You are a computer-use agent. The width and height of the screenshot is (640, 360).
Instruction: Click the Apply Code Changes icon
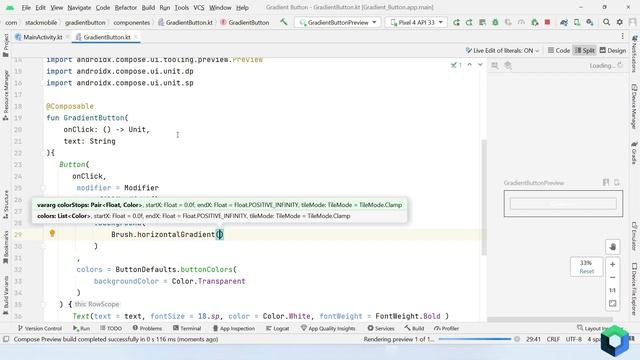[482, 22]
